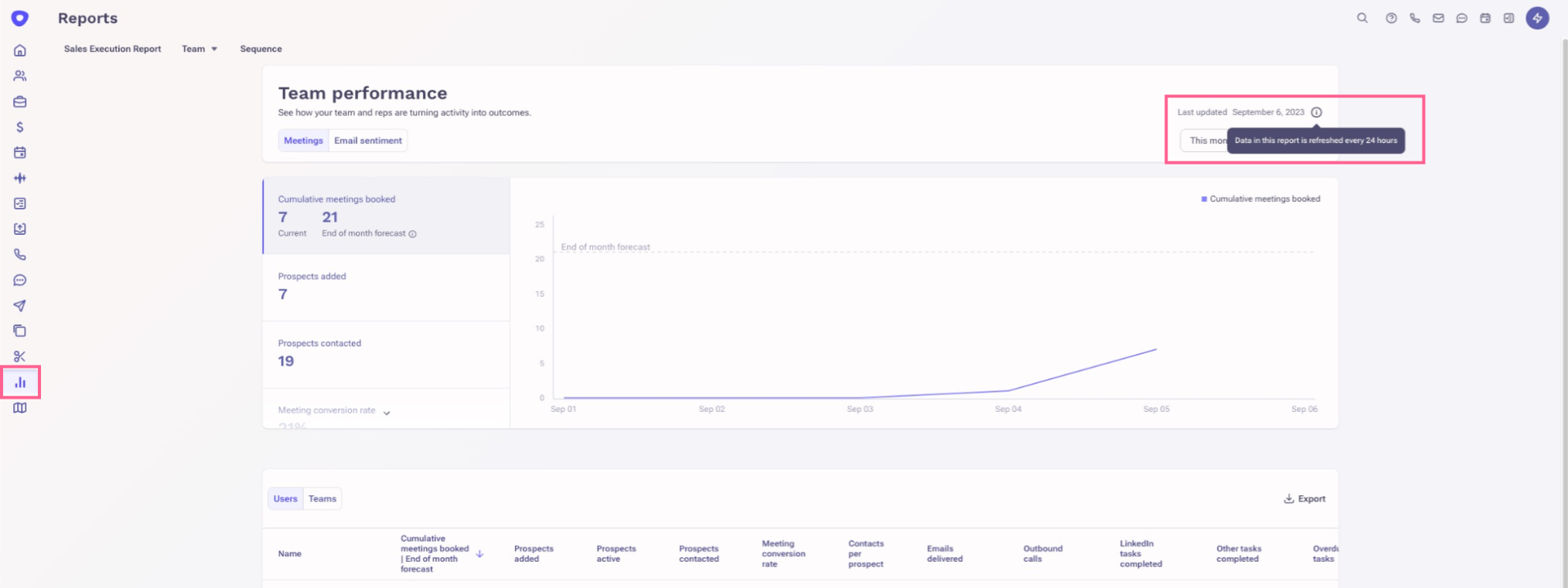Viewport: 1568px width, 588px height.
Task: Open the map-style icon at sidebar bottom
Action: pyautogui.click(x=20, y=407)
